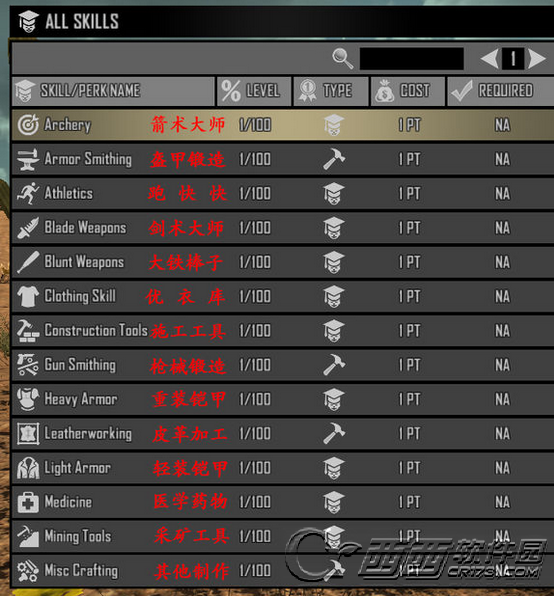Click the Medicine first aid kit icon

28,502
